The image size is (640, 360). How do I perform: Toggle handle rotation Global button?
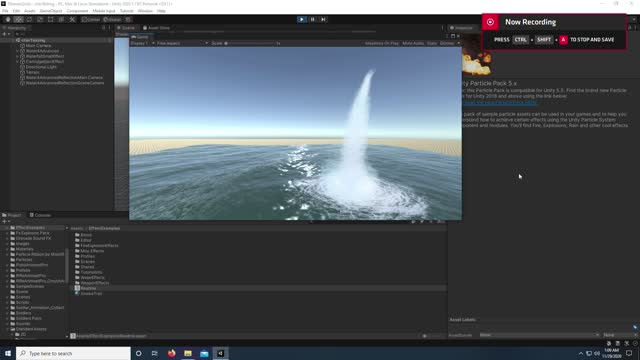pyautogui.click(x=112, y=19)
